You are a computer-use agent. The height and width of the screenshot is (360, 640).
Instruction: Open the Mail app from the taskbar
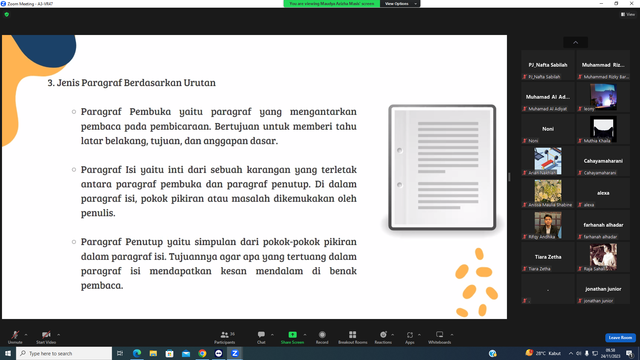pos(186,353)
